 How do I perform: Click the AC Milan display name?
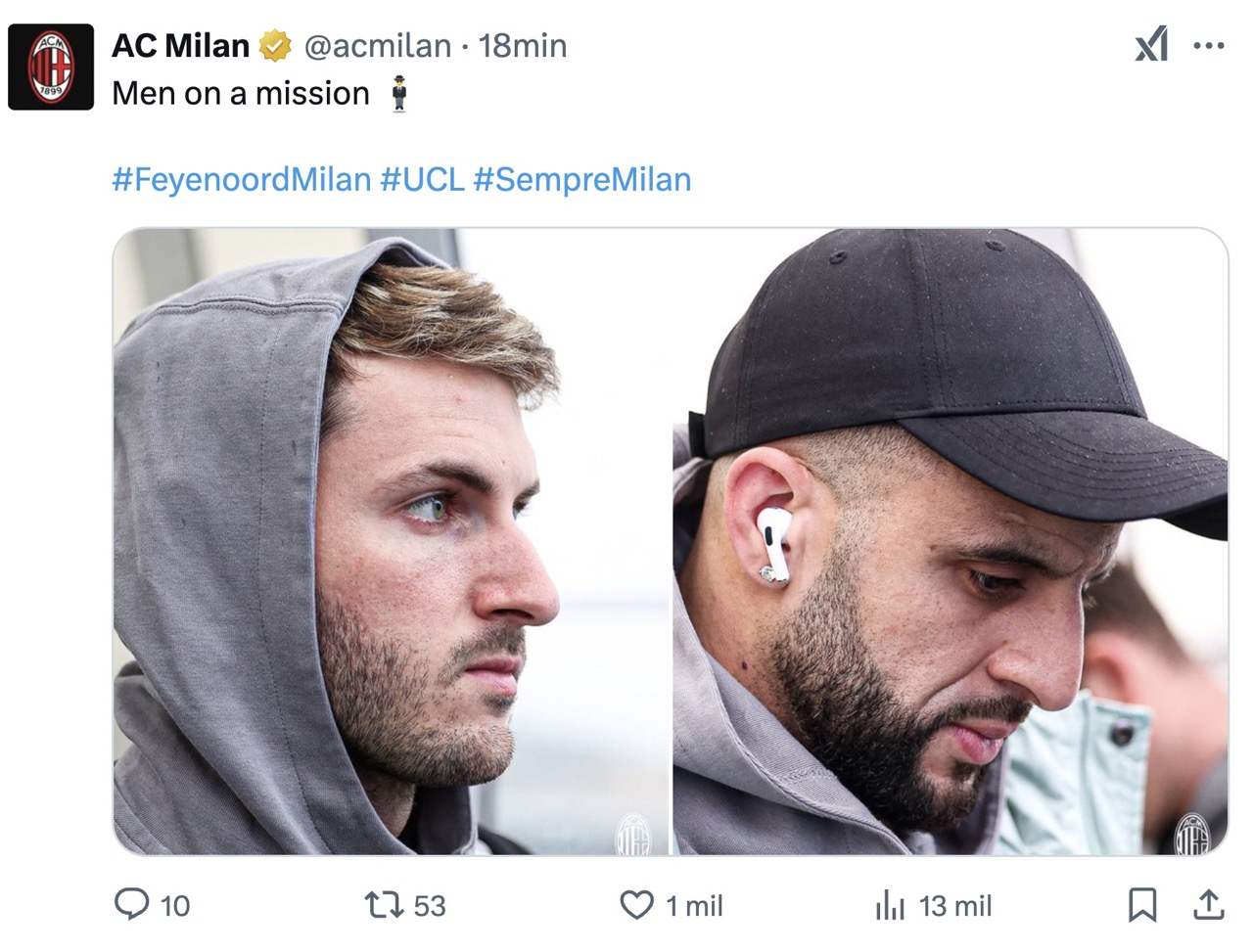[x=181, y=45]
